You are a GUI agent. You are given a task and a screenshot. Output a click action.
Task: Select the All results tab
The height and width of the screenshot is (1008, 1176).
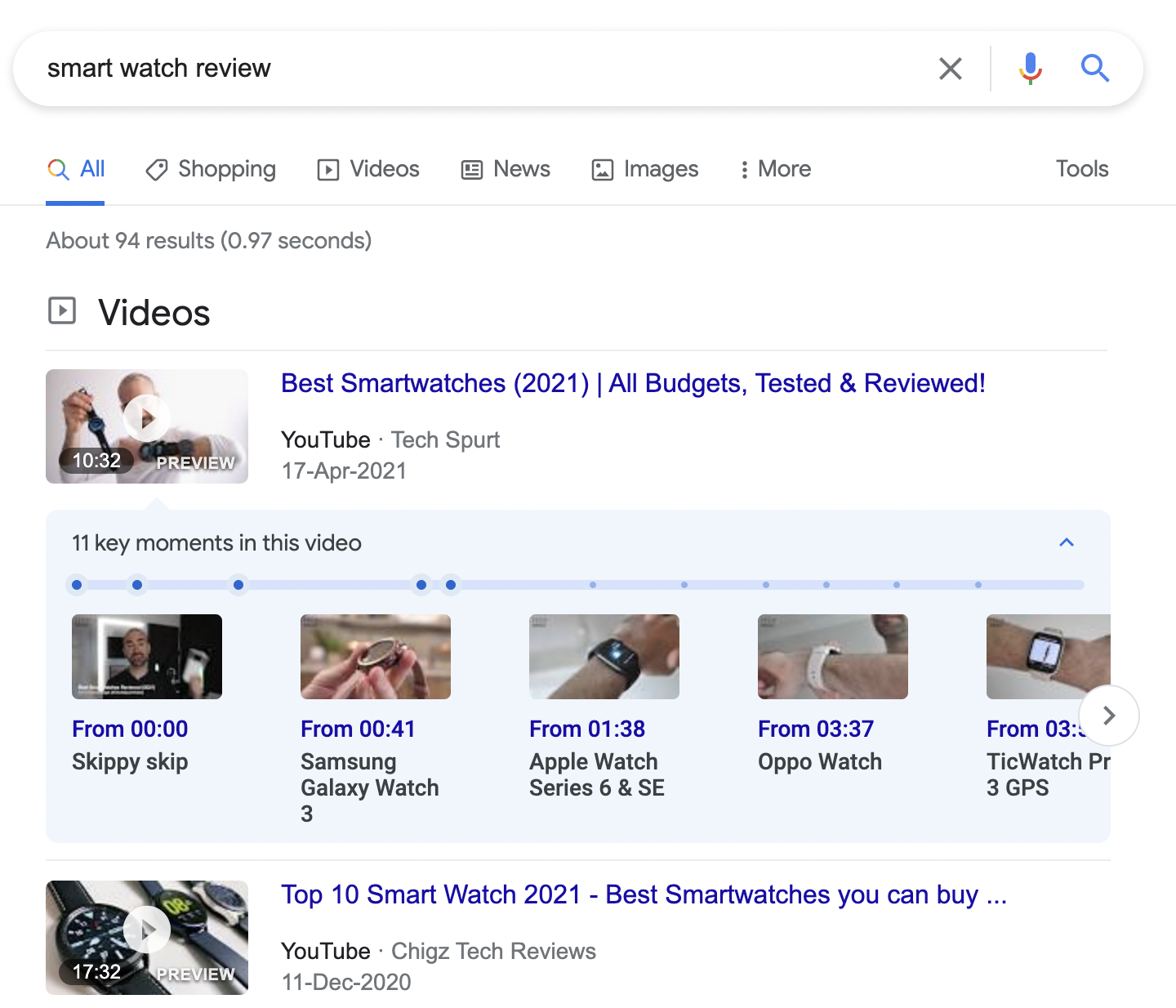click(x=76, y=169)
